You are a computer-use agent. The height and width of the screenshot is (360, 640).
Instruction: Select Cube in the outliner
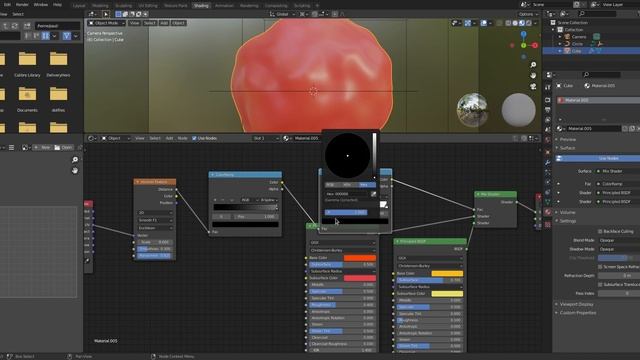pyautogui.click(x=576, y=51)
